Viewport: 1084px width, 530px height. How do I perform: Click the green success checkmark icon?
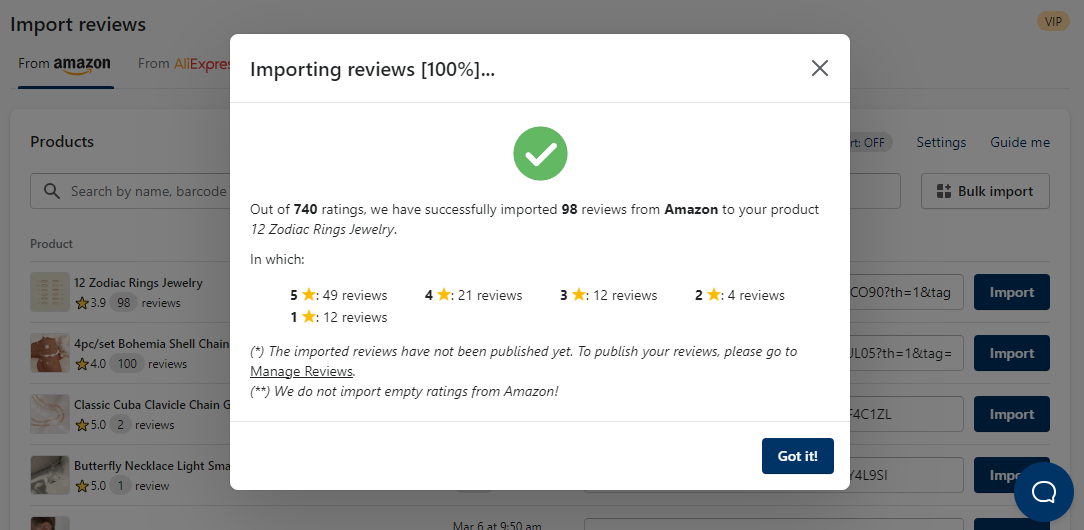click(x=540, y=153)
